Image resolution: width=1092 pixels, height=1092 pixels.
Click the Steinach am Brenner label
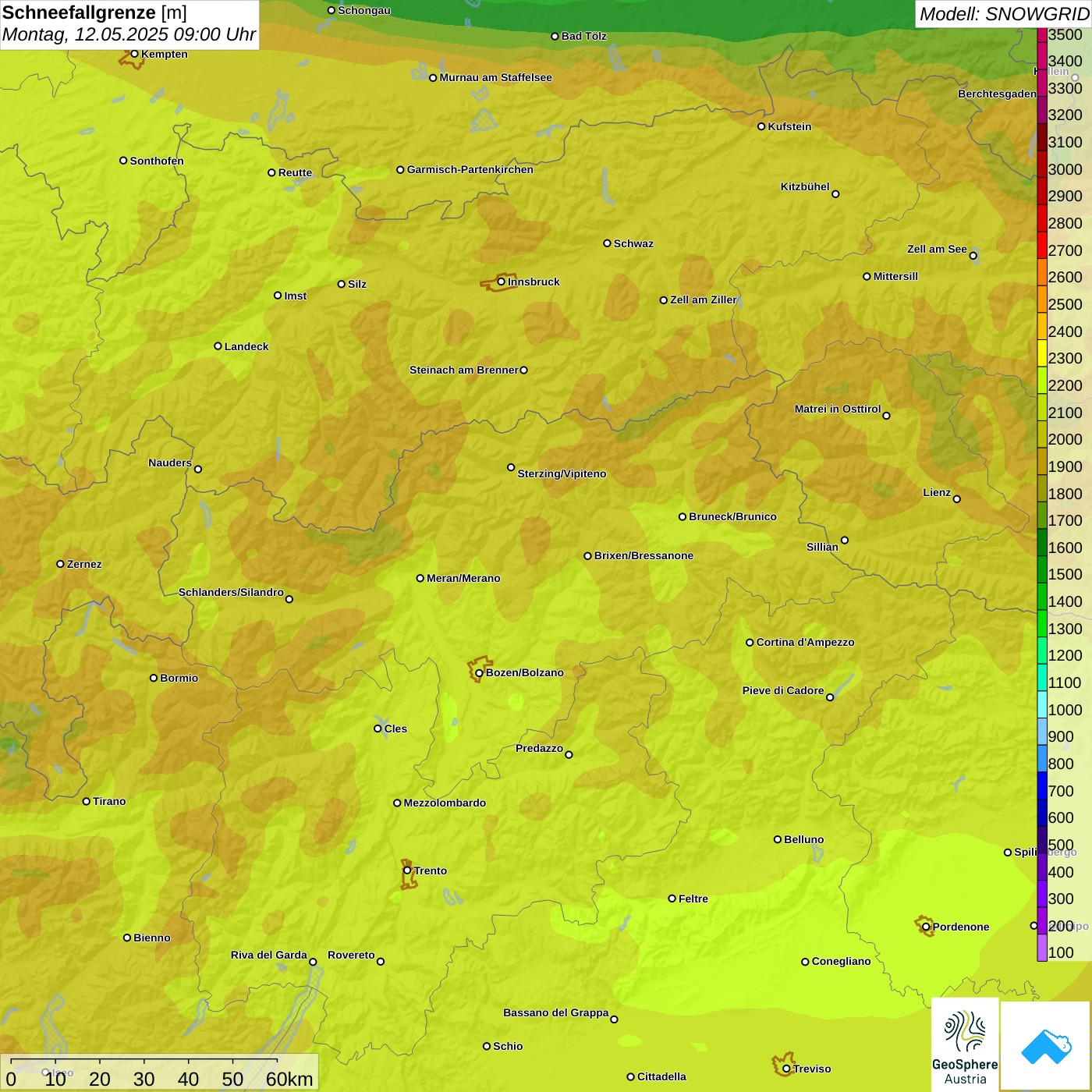464,370
